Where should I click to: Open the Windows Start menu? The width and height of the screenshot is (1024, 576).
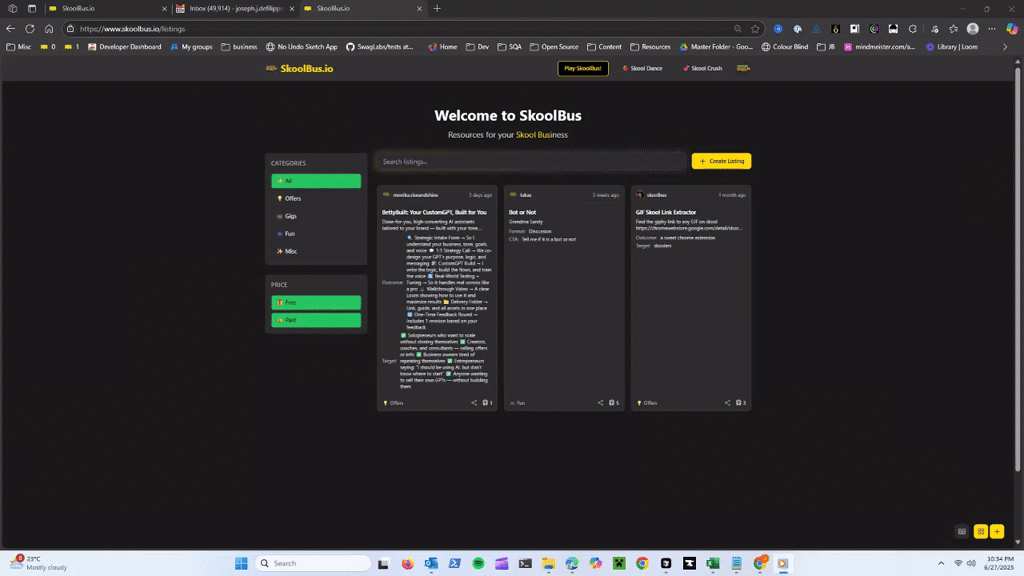tap(241, 563)
